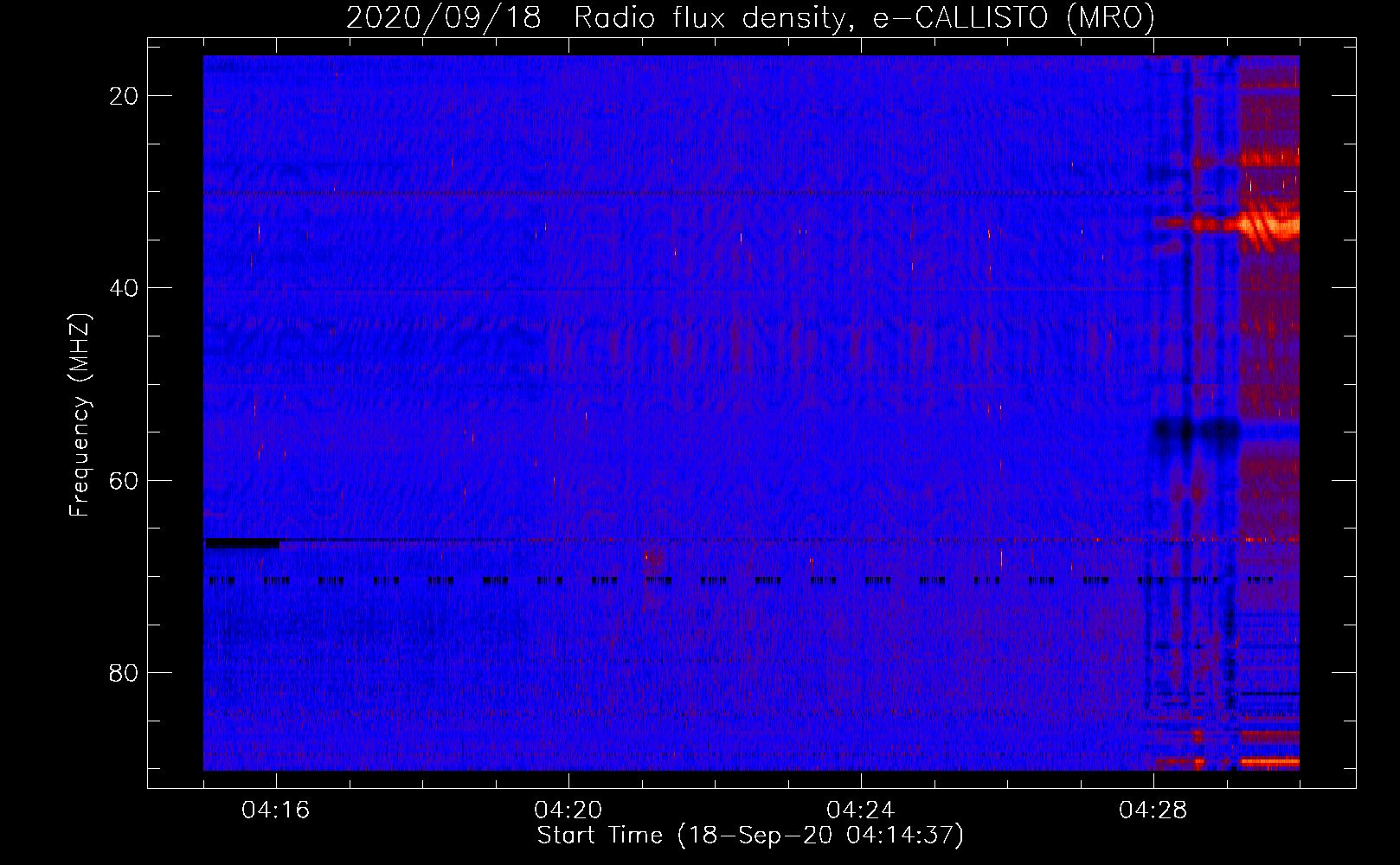Click the 04:28 time tick label
The image size is (1400, 865).
1153,811
